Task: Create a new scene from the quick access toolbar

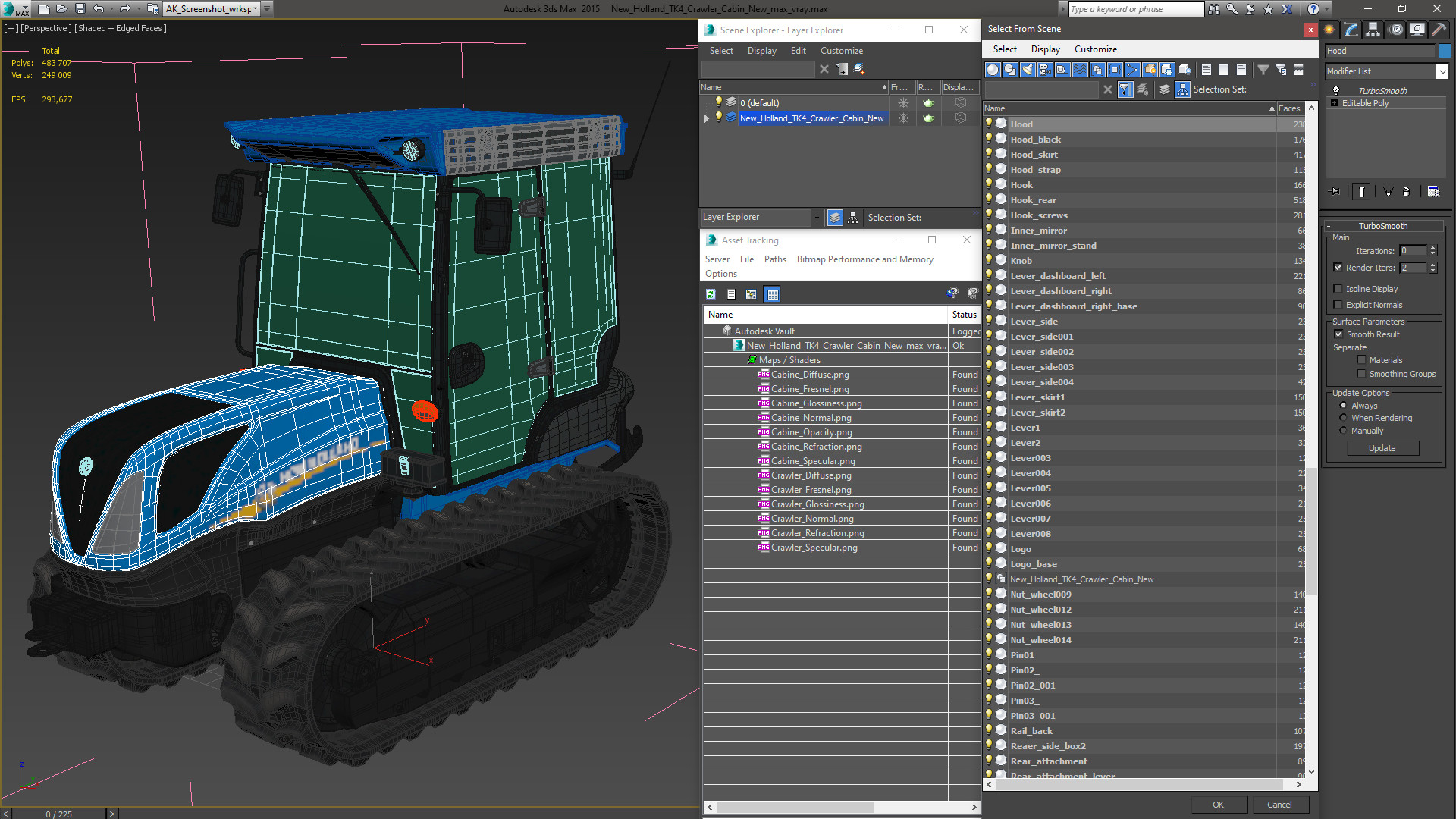Action: click(x=43, y=9)
